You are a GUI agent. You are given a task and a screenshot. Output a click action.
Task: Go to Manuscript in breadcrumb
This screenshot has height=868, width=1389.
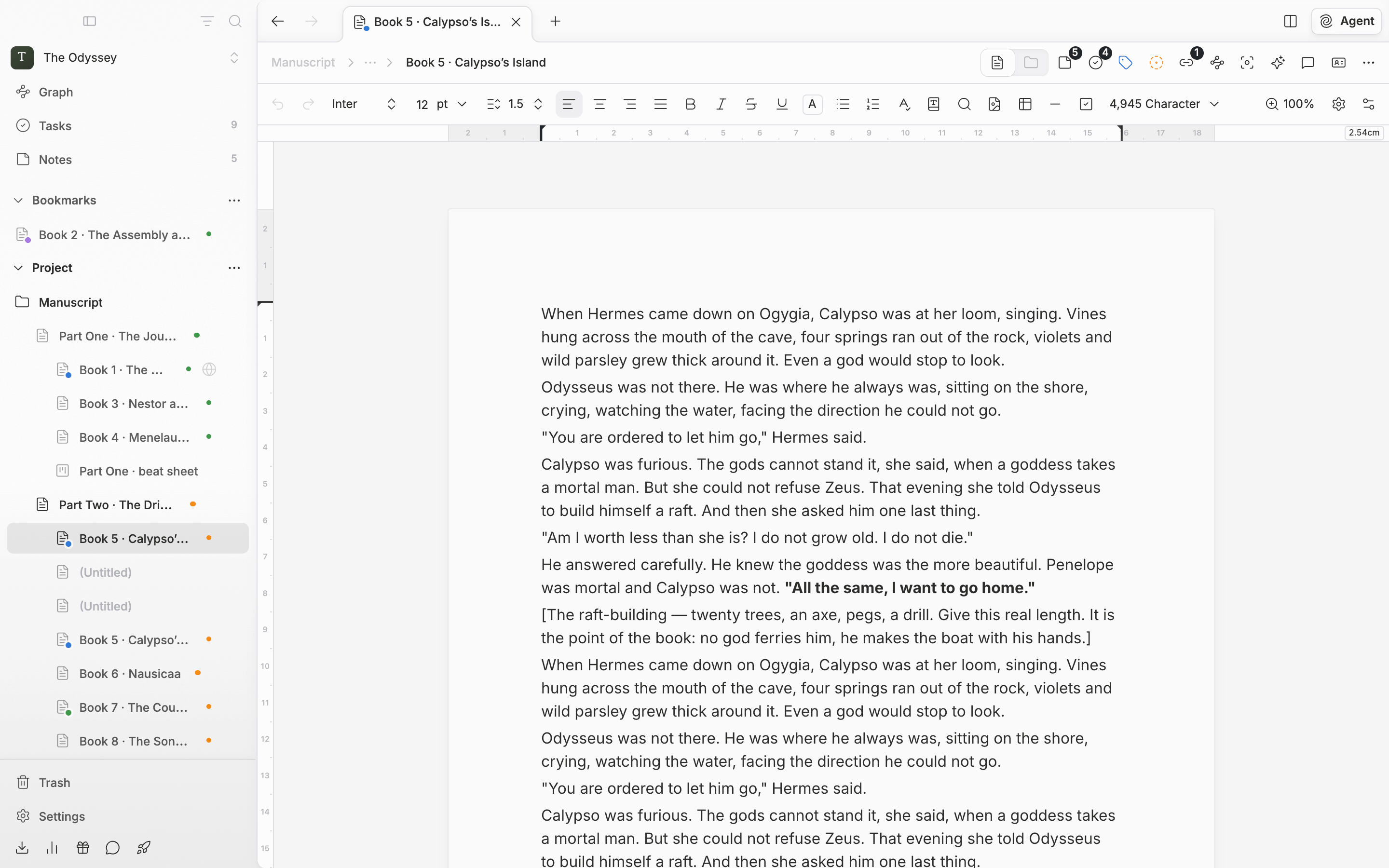point(303,63)
